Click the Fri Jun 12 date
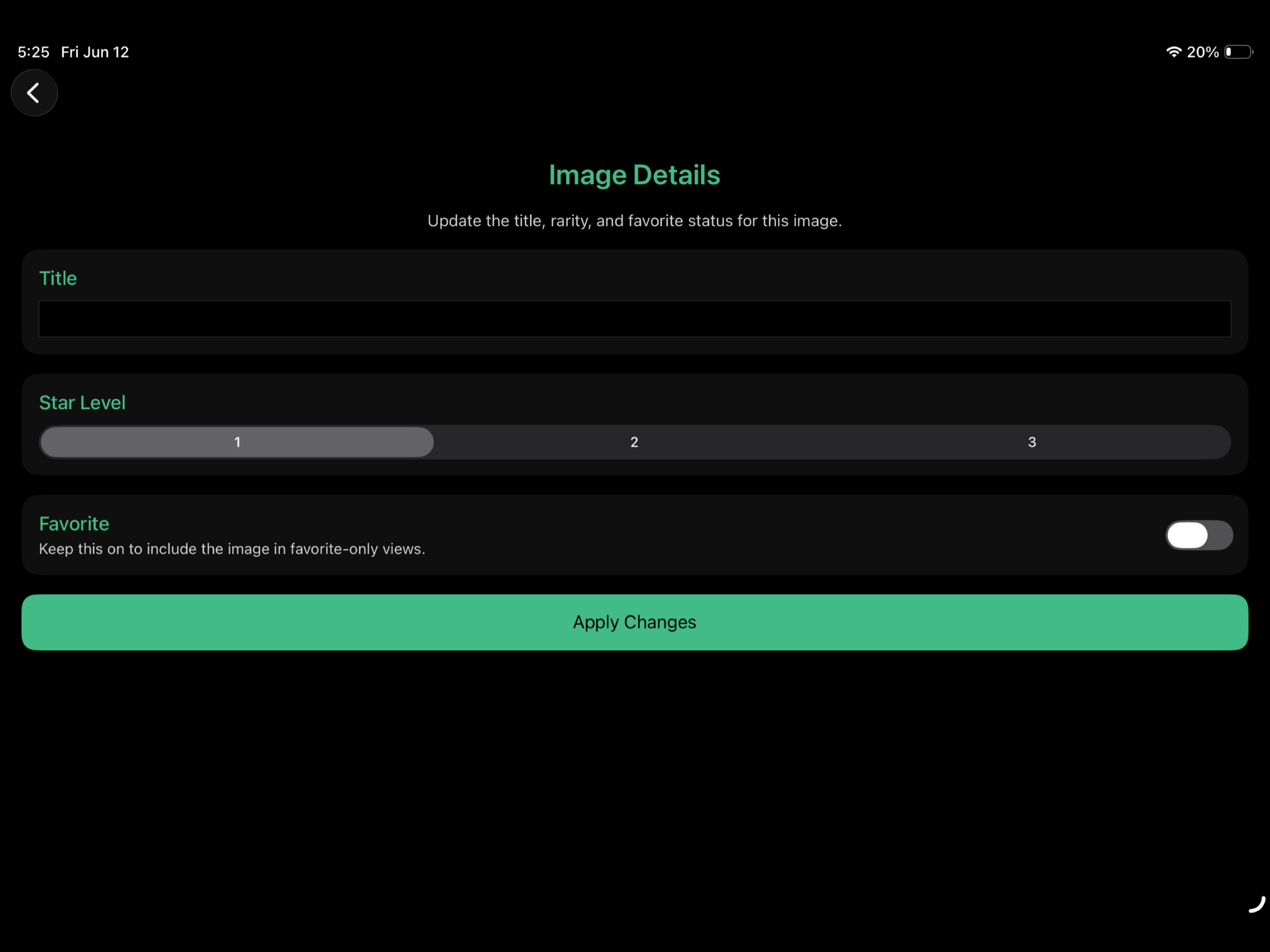The image size is (1270, 952). 95,52
